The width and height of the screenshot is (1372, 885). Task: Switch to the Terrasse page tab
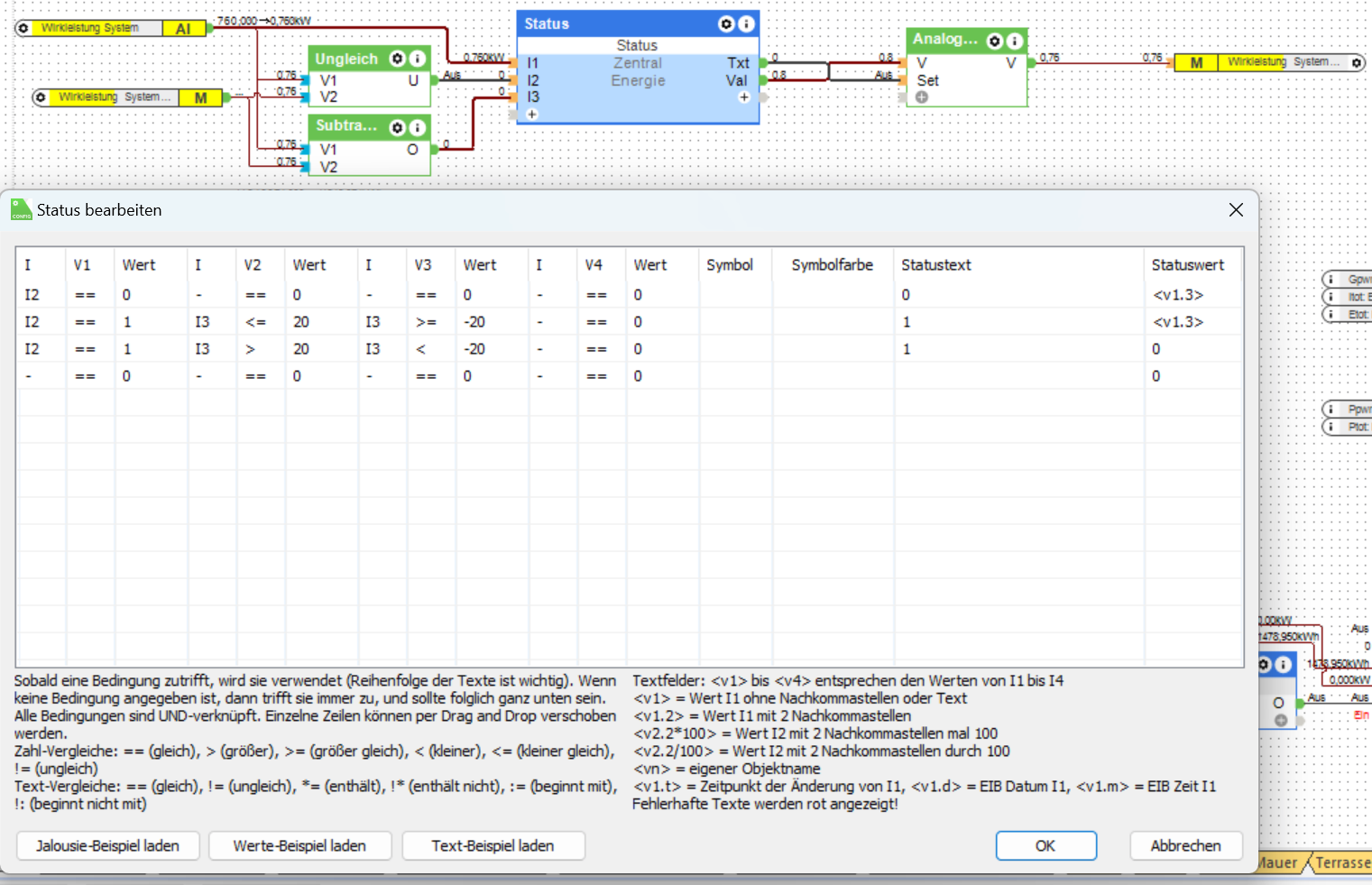tap(1342, 863)
